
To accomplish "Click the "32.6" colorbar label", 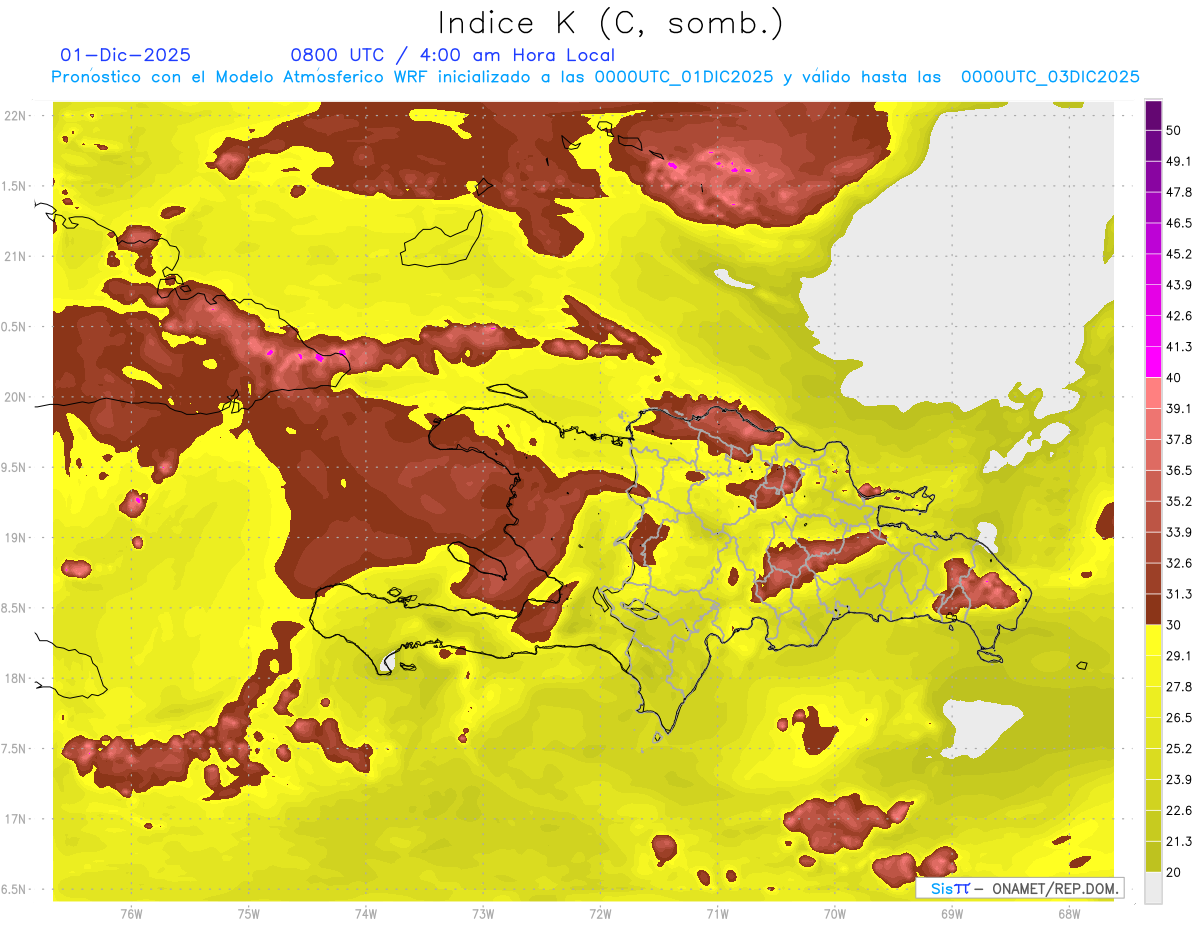I will [x=1179, y=563].
